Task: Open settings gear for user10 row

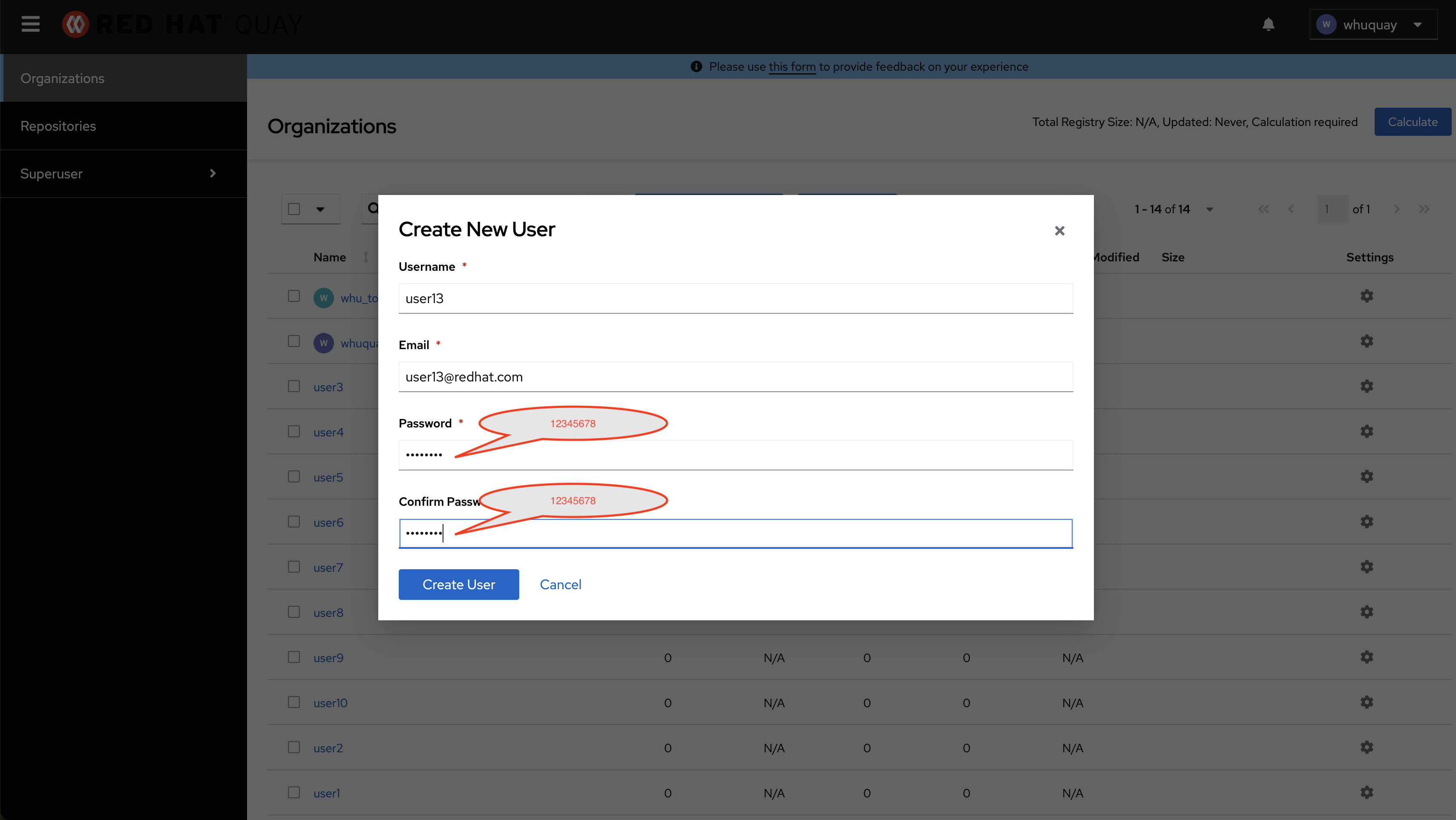Action: coord(1366,702)
